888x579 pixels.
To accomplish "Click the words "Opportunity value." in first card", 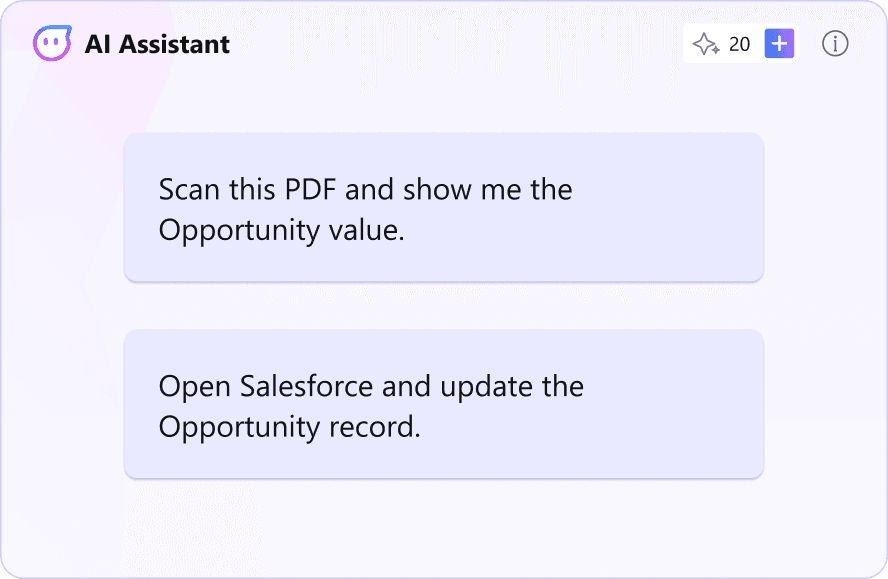I will pos(281,229).
